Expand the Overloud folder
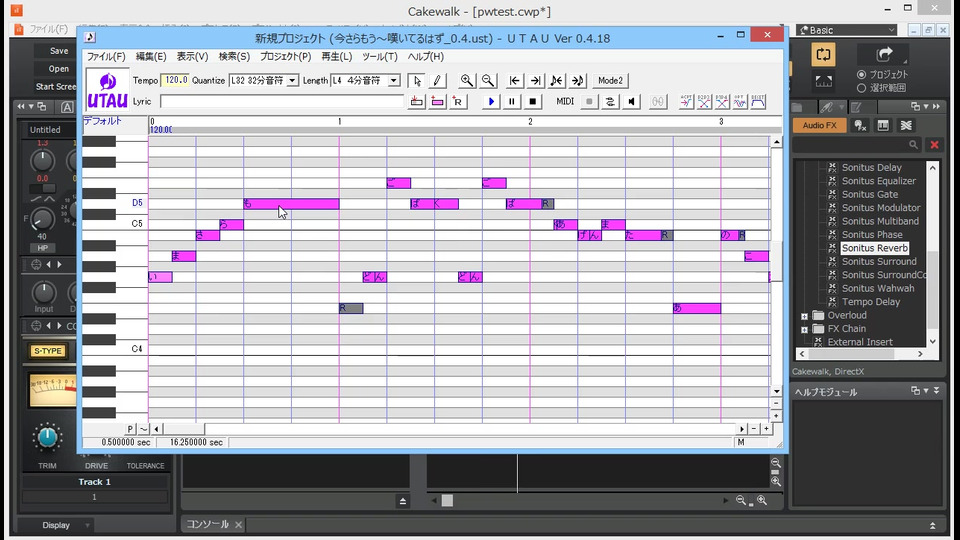The image size is (960, 540). coord(804,316)
